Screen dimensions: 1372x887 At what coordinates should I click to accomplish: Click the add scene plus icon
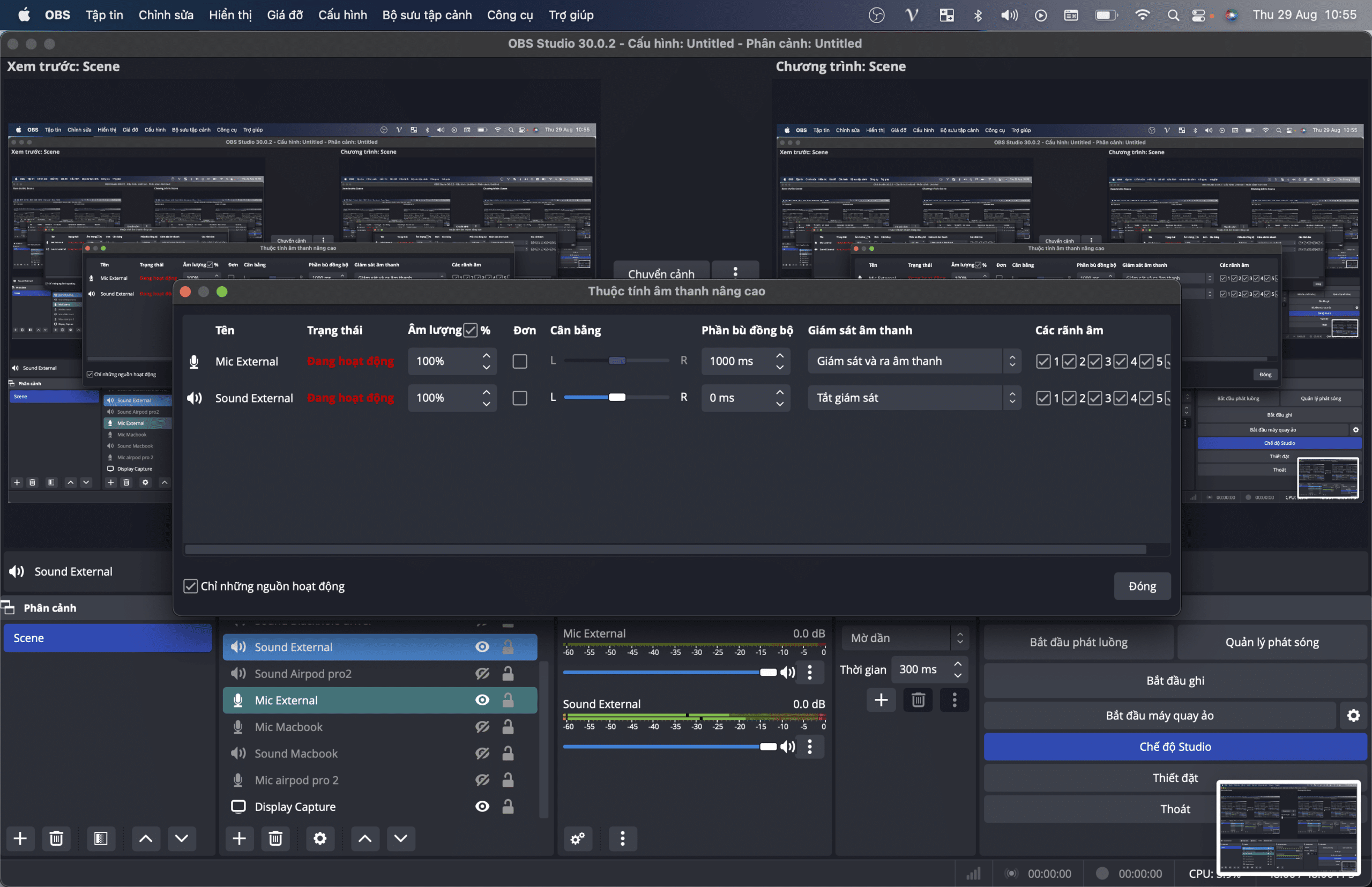[20, 838]
